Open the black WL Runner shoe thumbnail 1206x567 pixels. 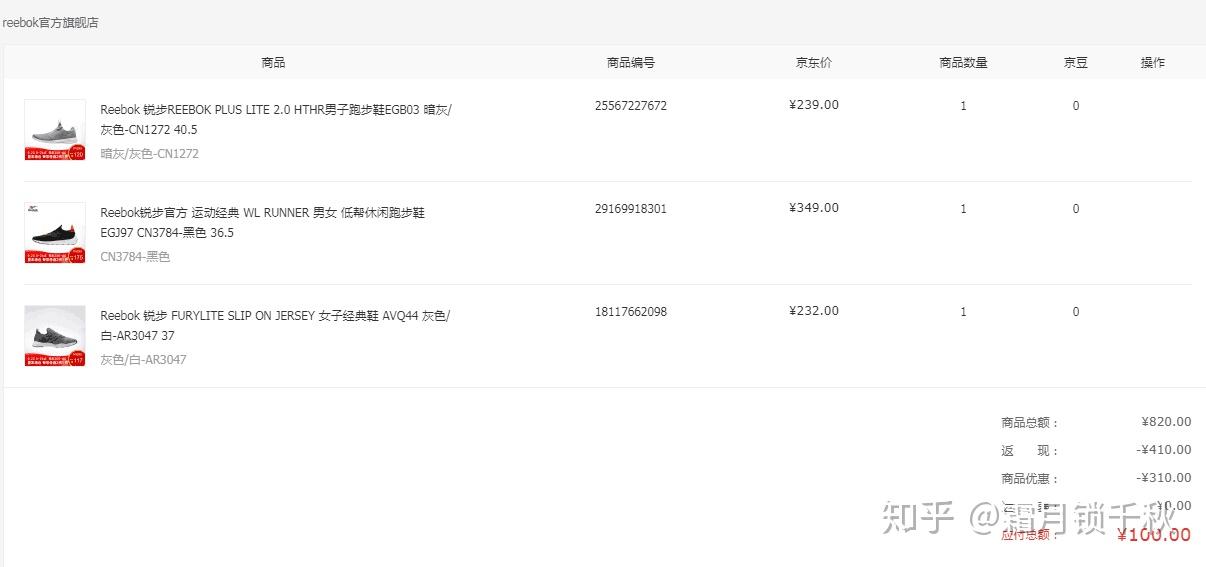[x=54, y=232]
